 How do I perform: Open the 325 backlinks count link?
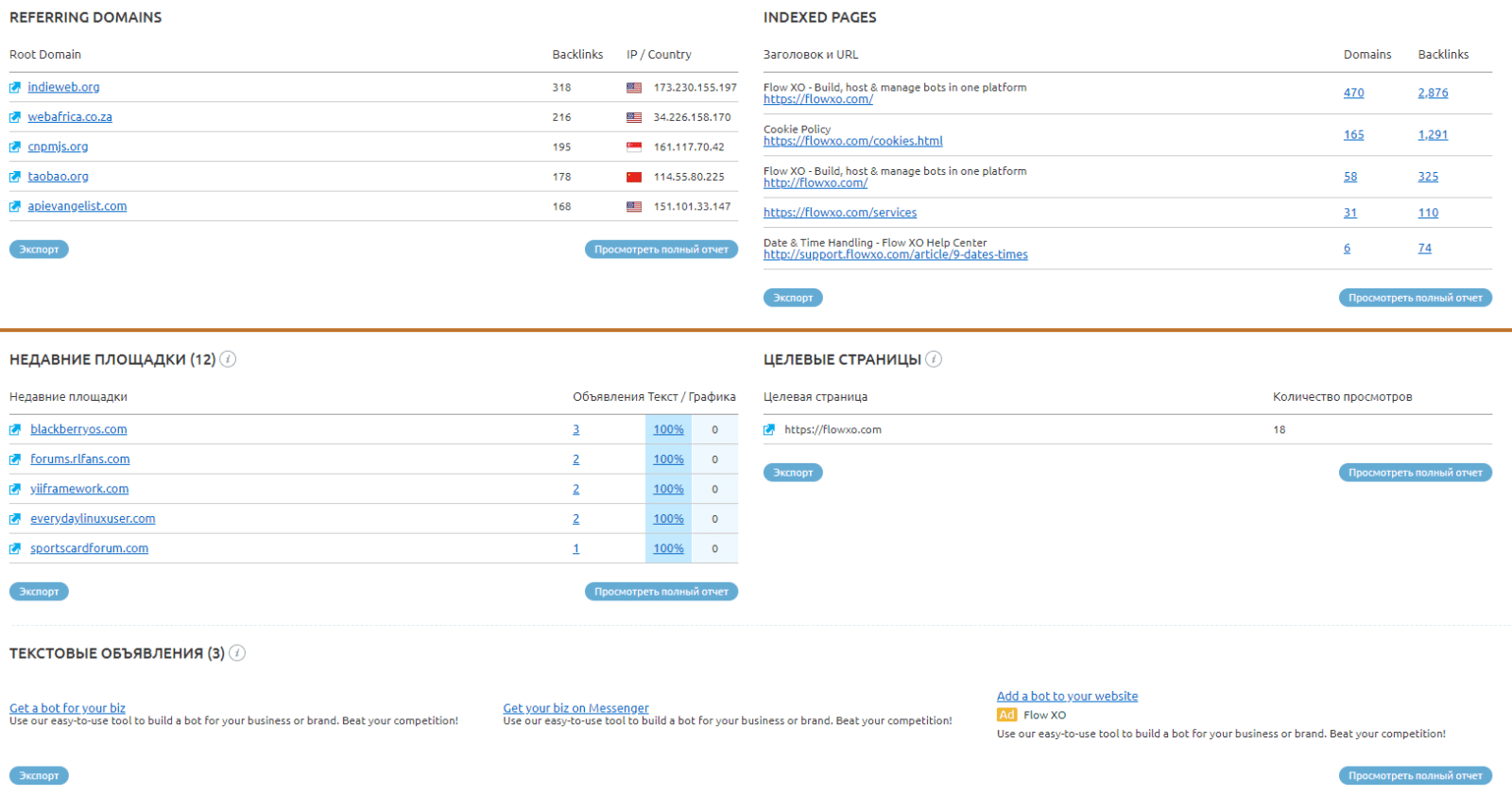[1428, 177]
